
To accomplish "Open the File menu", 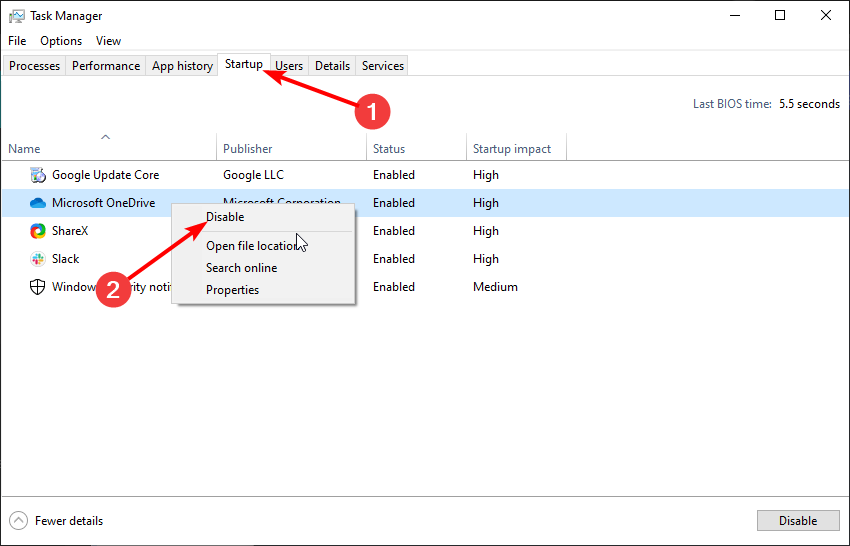I will (17, 41).
